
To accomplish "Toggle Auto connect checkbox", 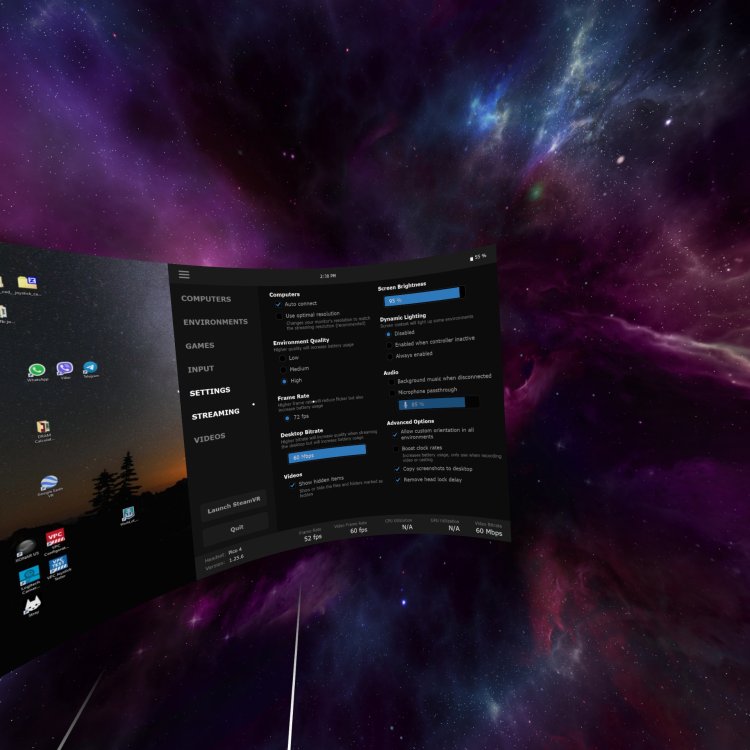I will pos(278,304).
